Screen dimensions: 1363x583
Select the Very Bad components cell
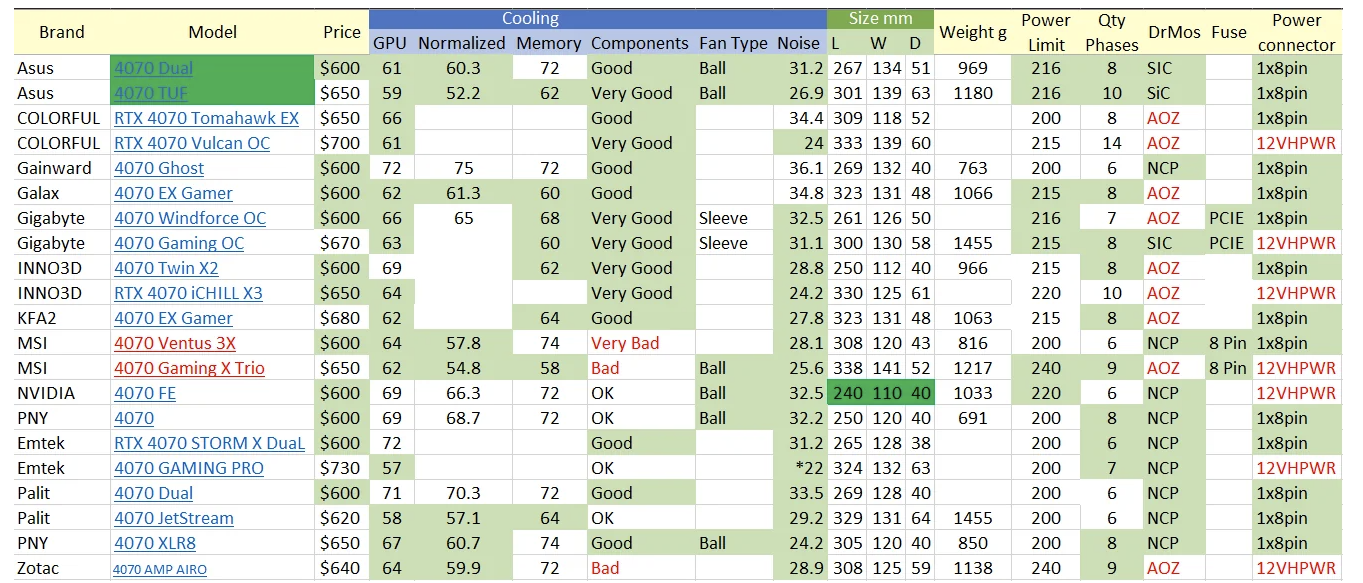click(x=625, y=343)
